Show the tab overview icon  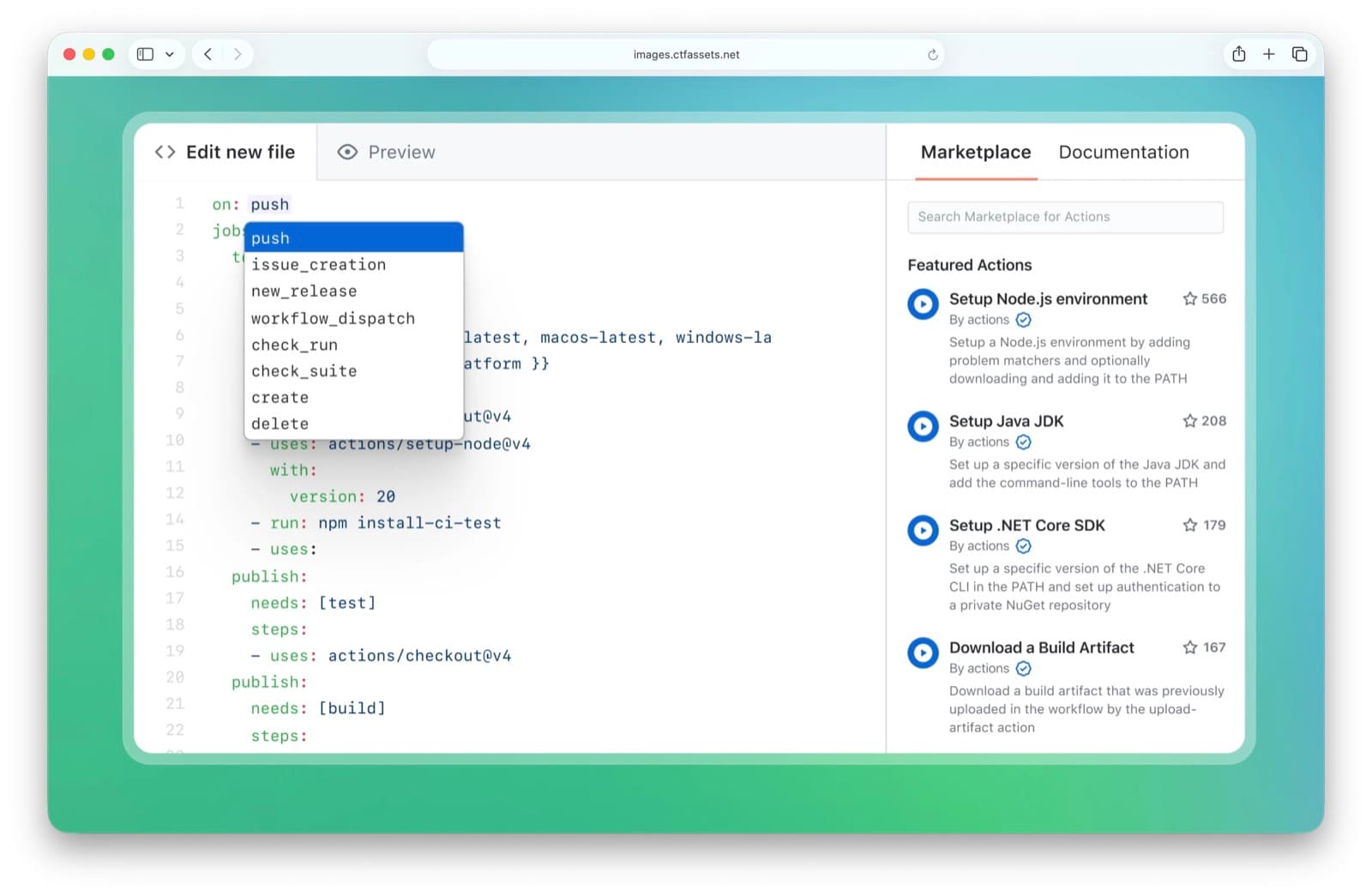[x=1300, y=54]
